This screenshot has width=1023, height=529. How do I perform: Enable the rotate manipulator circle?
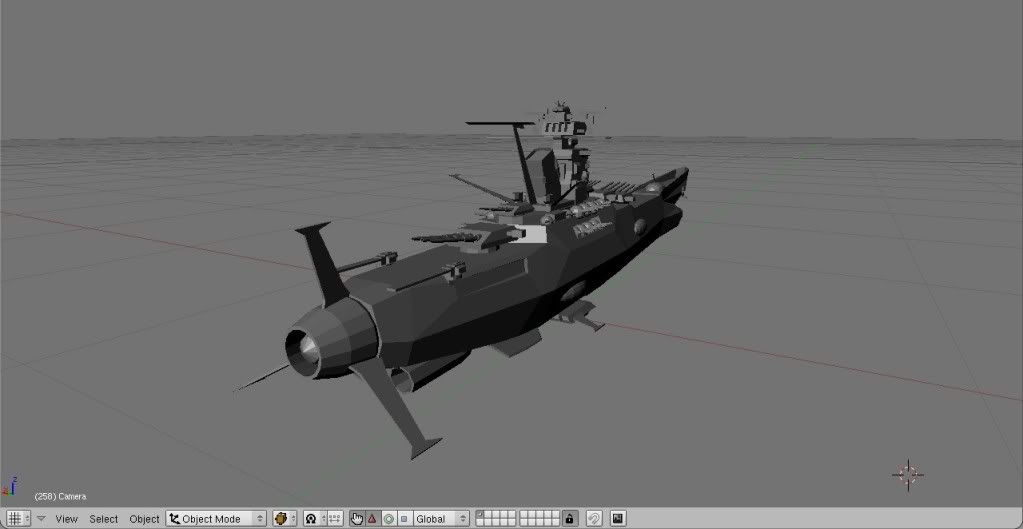[x=389, y=519]
